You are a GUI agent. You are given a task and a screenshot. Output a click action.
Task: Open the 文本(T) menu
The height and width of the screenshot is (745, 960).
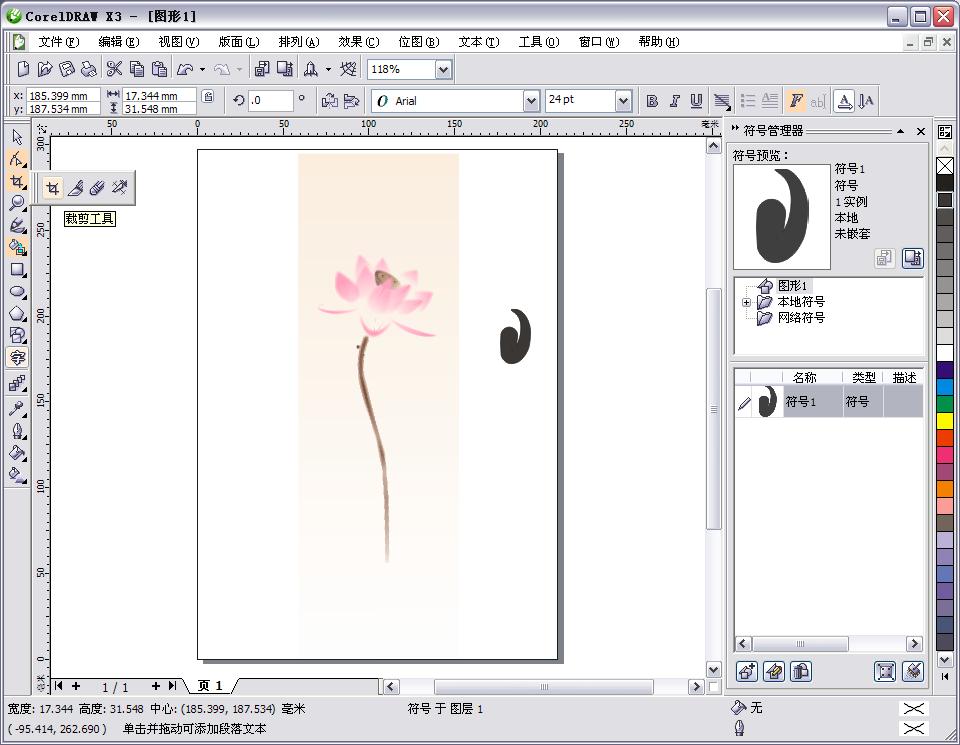point(479,42)
